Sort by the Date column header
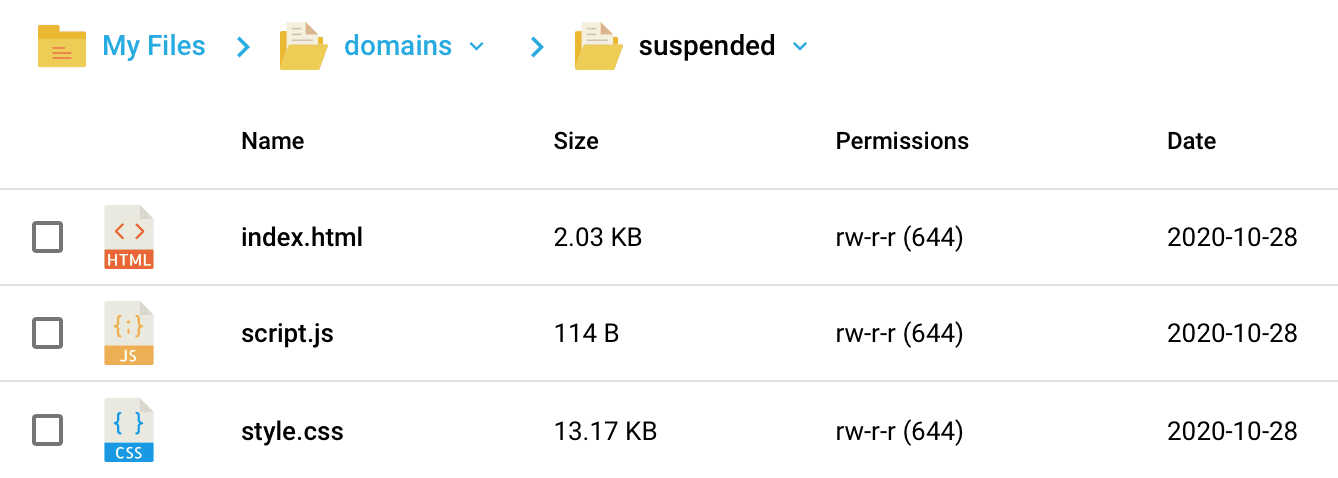This screenshot has width=1338, height=478. point(1191,141)
